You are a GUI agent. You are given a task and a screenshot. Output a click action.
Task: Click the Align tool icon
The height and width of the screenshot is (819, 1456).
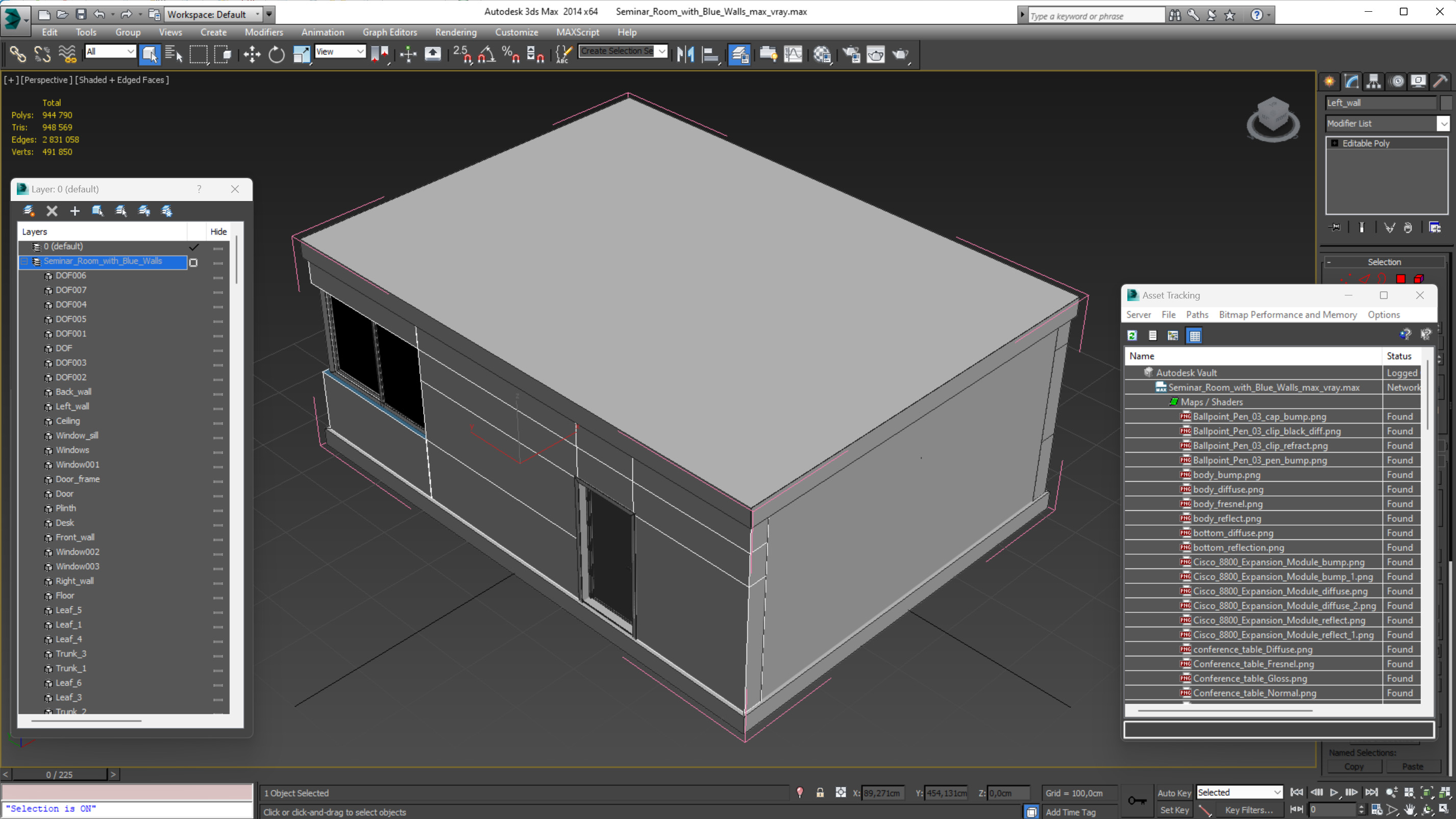[710, 54]
